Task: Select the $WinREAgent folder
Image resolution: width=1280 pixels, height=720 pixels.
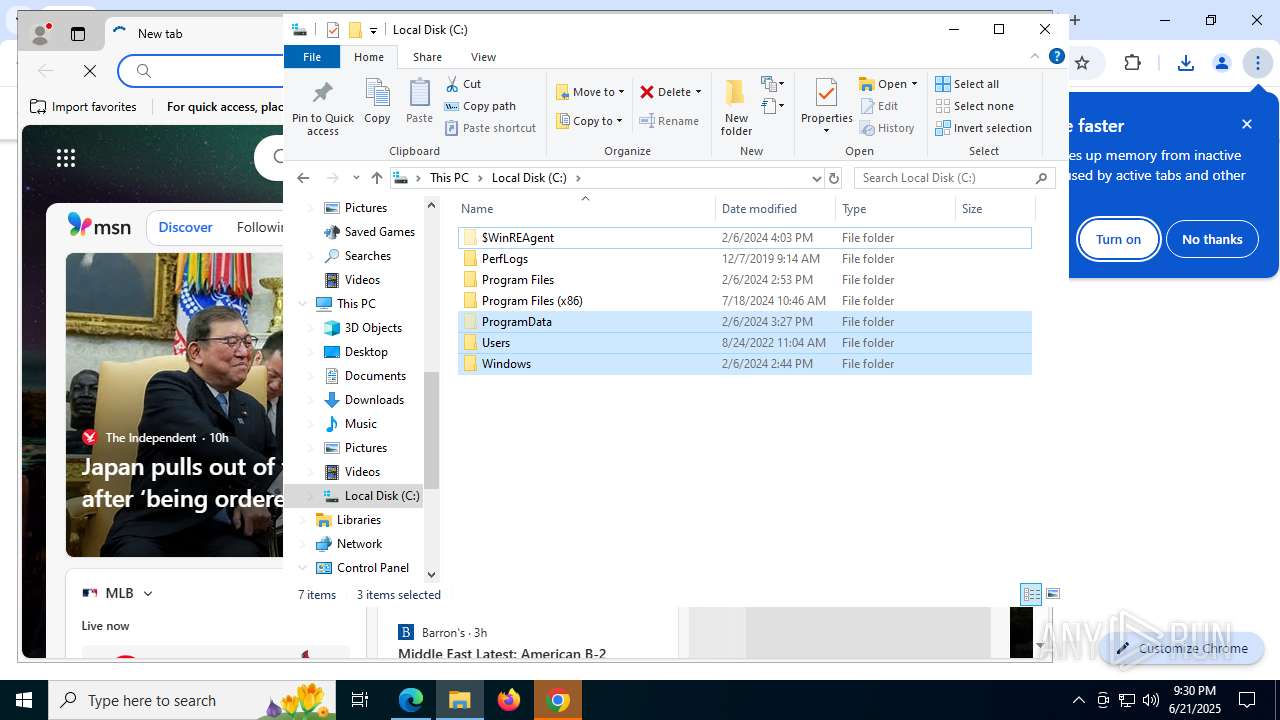Action: [x=744, y=238]
